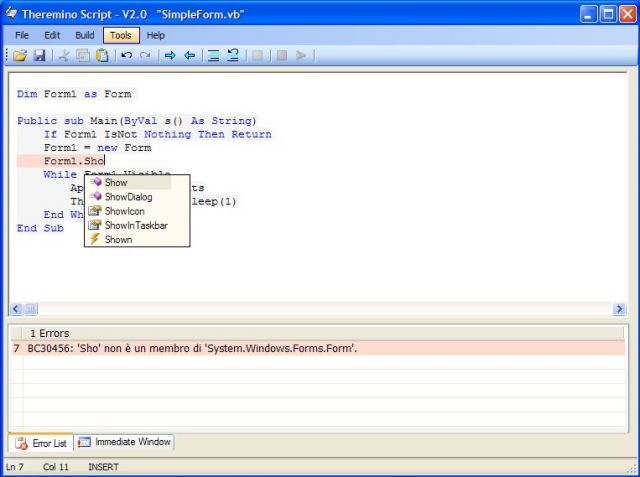The height and width of the screenshot is (477, 640).
Task: Click the right-pointing blue arrow icon
Action: click(170, 56)
